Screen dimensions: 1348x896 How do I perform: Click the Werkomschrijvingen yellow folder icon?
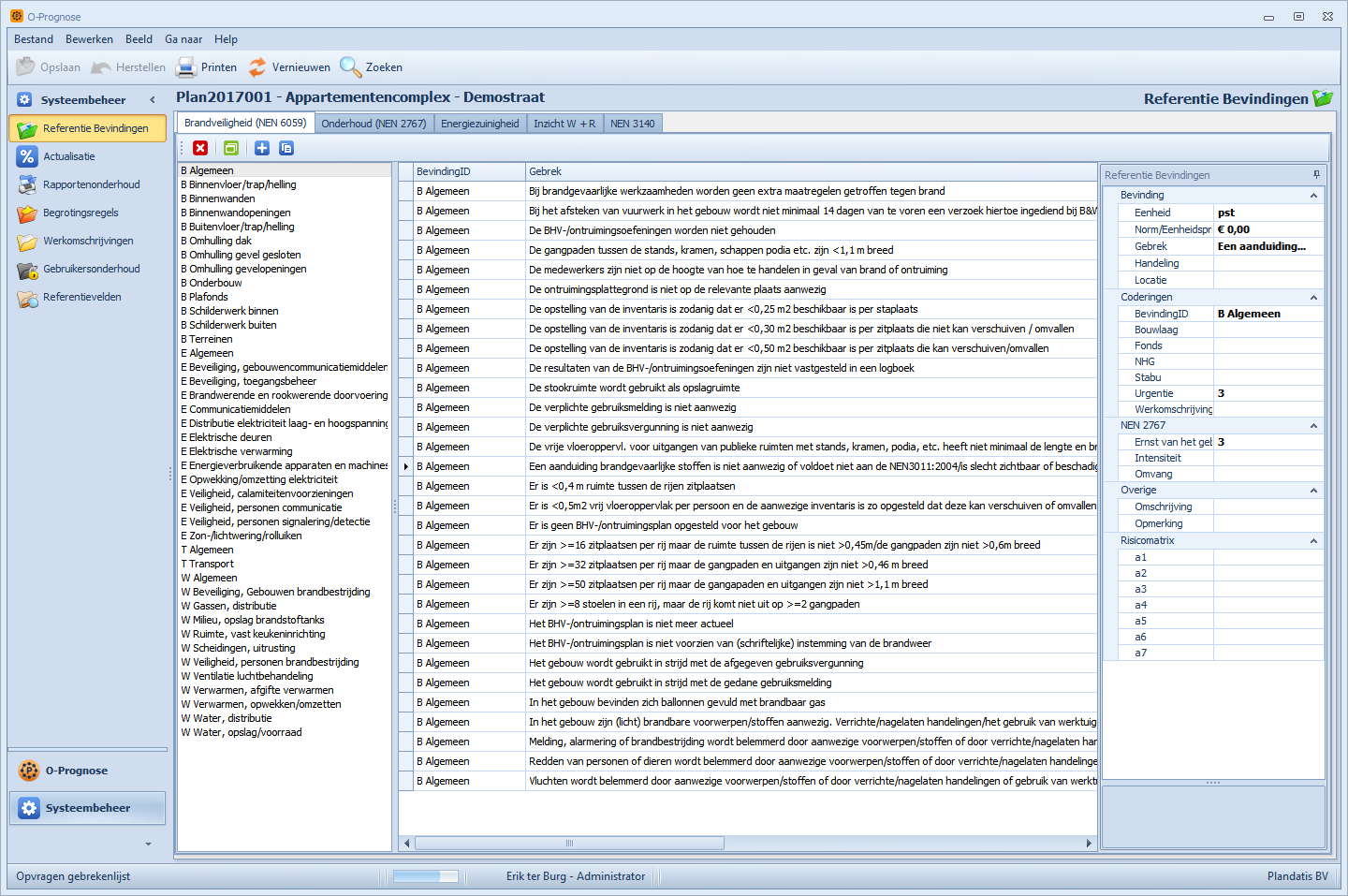click(27, 242)
